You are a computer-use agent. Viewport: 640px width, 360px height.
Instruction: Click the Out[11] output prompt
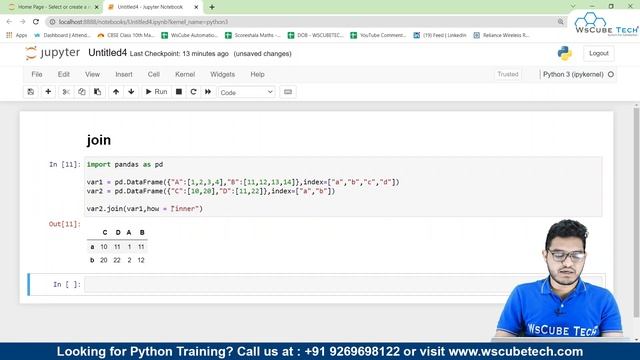[x=64, y=224]
